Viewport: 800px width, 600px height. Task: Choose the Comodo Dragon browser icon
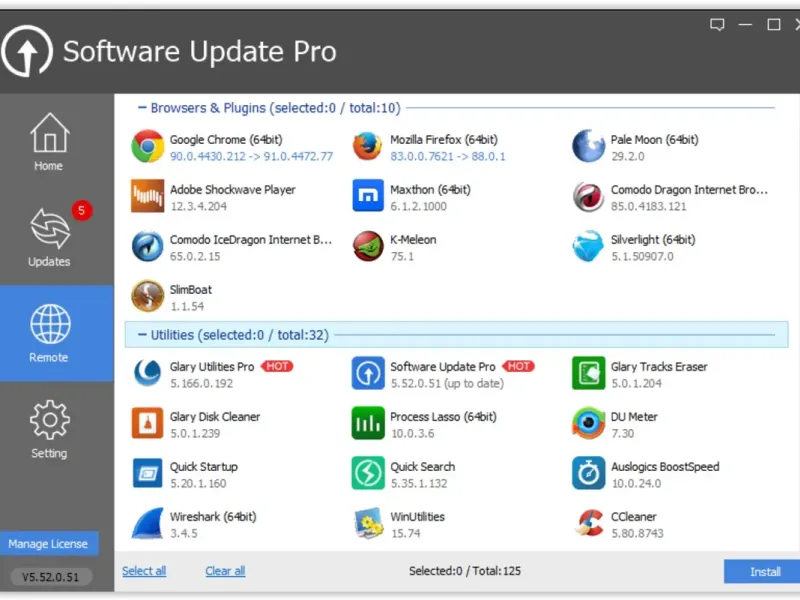pos(588,196)
